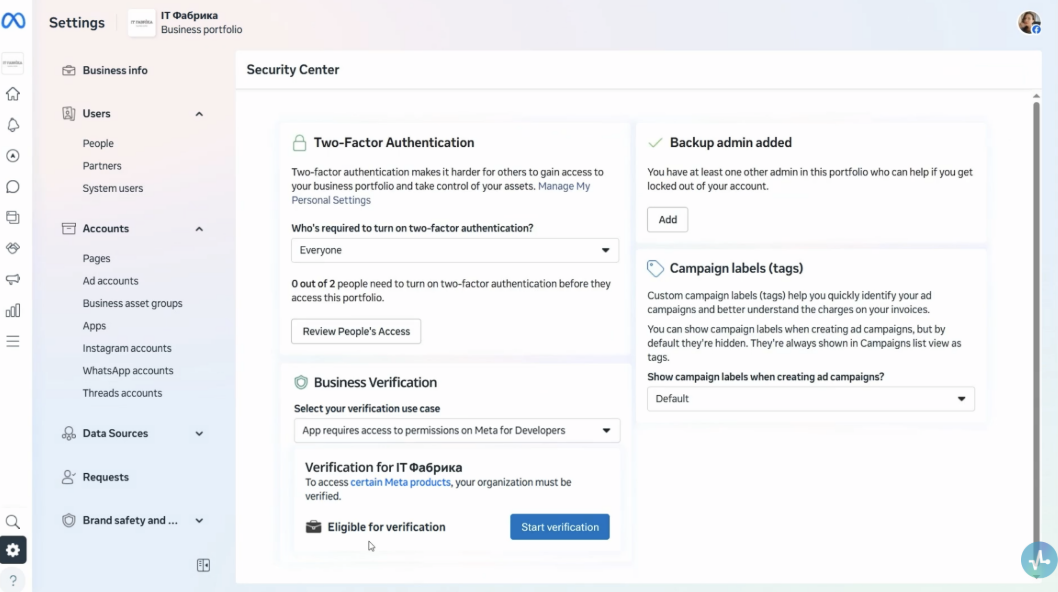The image size is (1058, 592).
Task: Click the activity pulse floating icon
Action: (1039, 560)
